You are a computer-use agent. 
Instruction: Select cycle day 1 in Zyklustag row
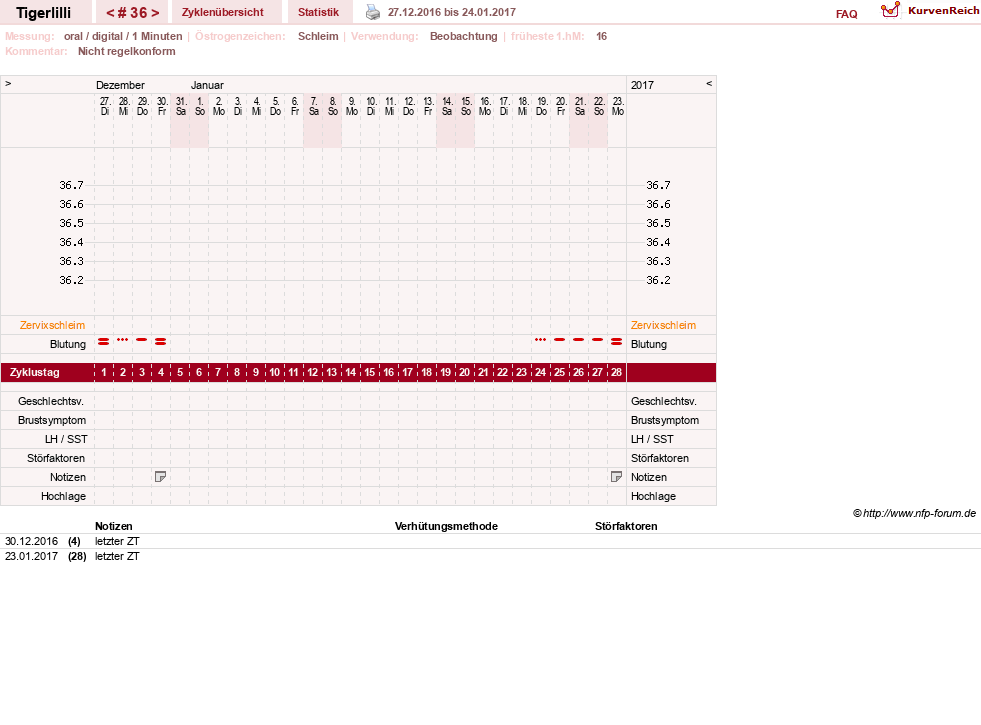click(104, 372)
